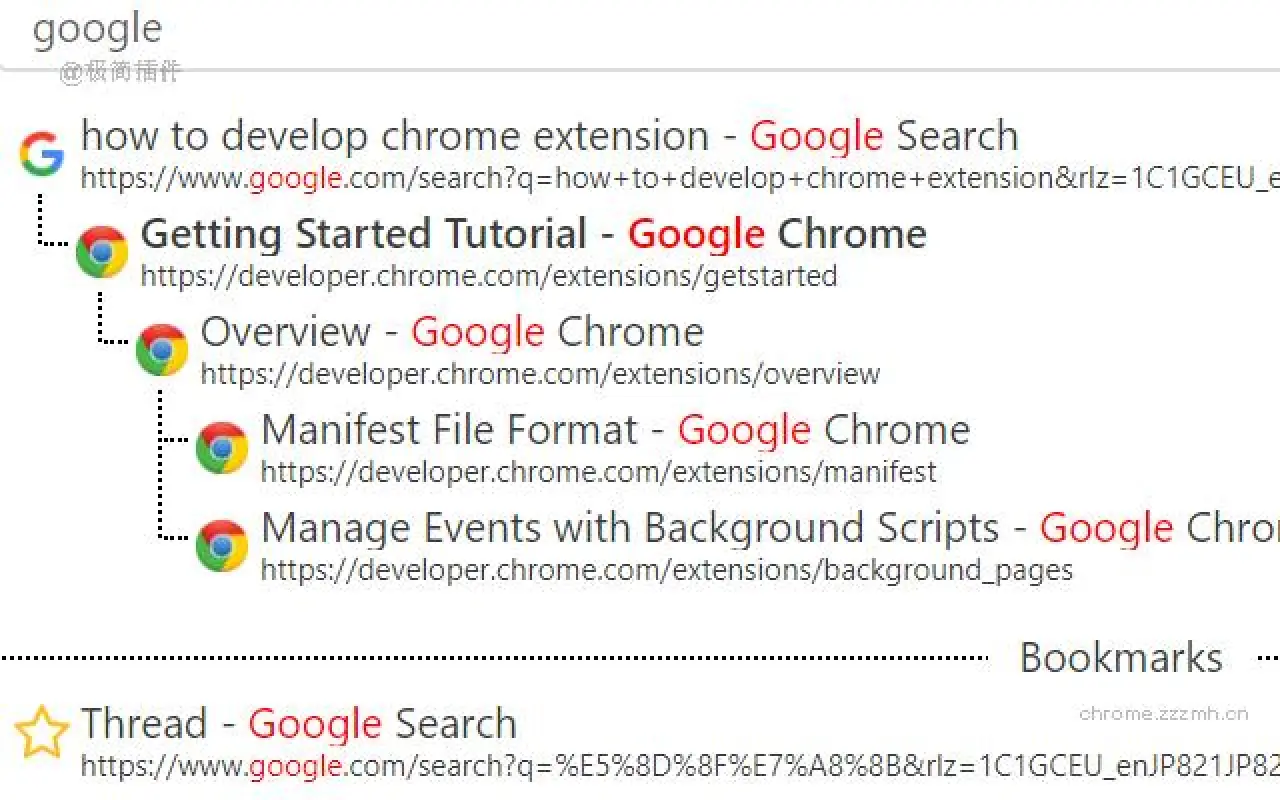The width and height of the screenshot is (1280, 800).
Task: Open the Thread - Google Search bookmark
Action: pos(298,723)
